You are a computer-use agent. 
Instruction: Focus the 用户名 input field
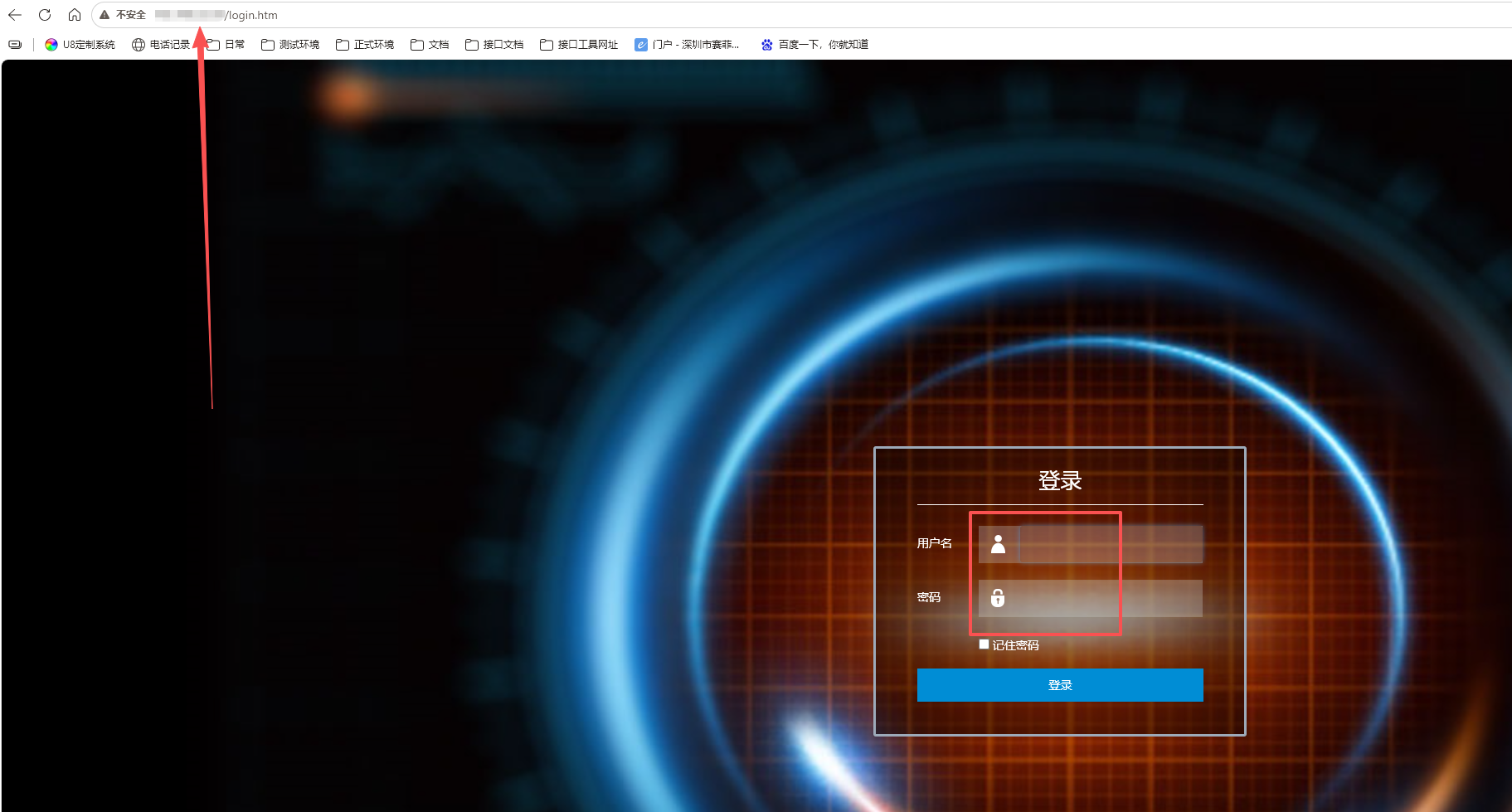pyautogui.click(x=1111, y=544)
